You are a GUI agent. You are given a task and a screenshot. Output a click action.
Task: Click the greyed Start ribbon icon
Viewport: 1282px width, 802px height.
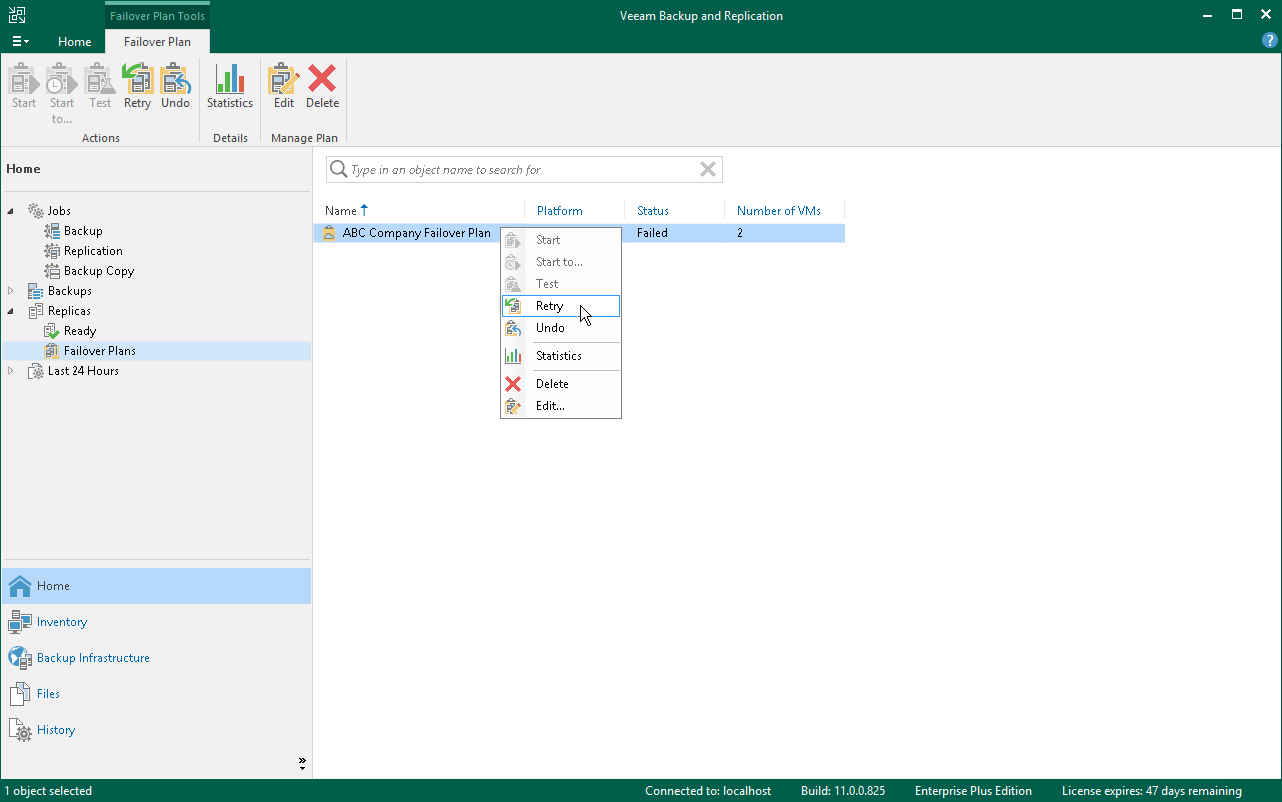(x=24, y=79)
